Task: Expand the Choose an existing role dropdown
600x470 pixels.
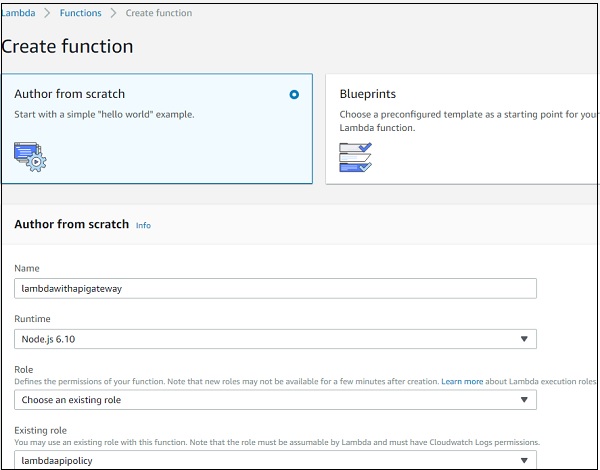Action: 276,400
